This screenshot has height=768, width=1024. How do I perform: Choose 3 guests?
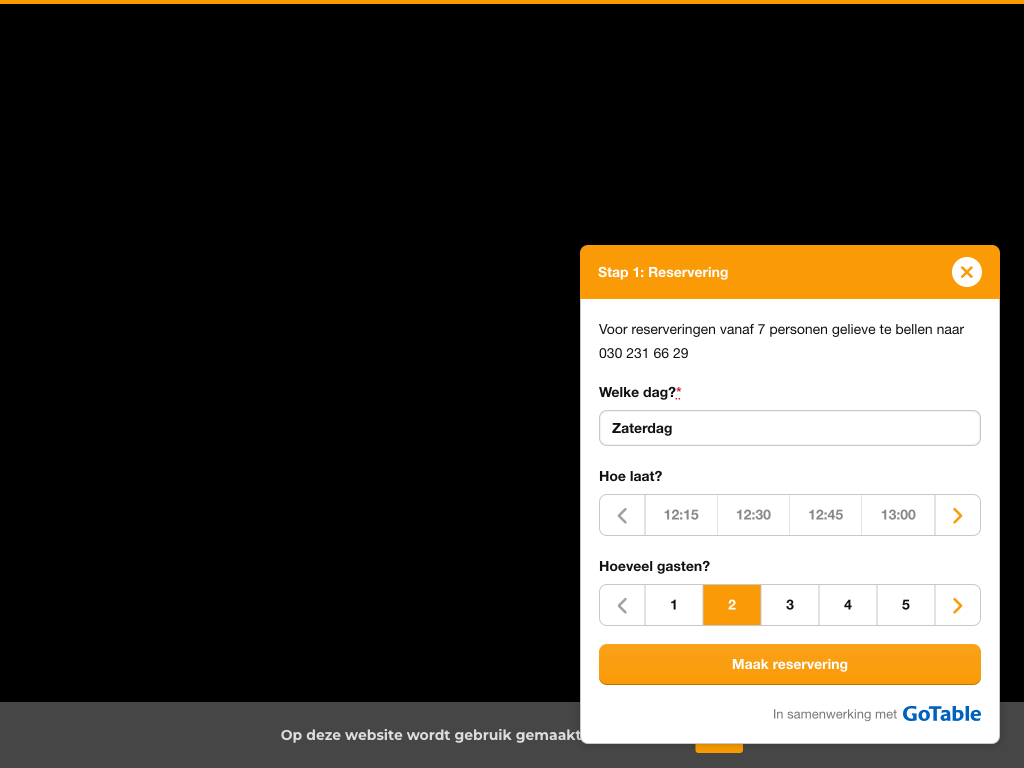tap(790, 605)
